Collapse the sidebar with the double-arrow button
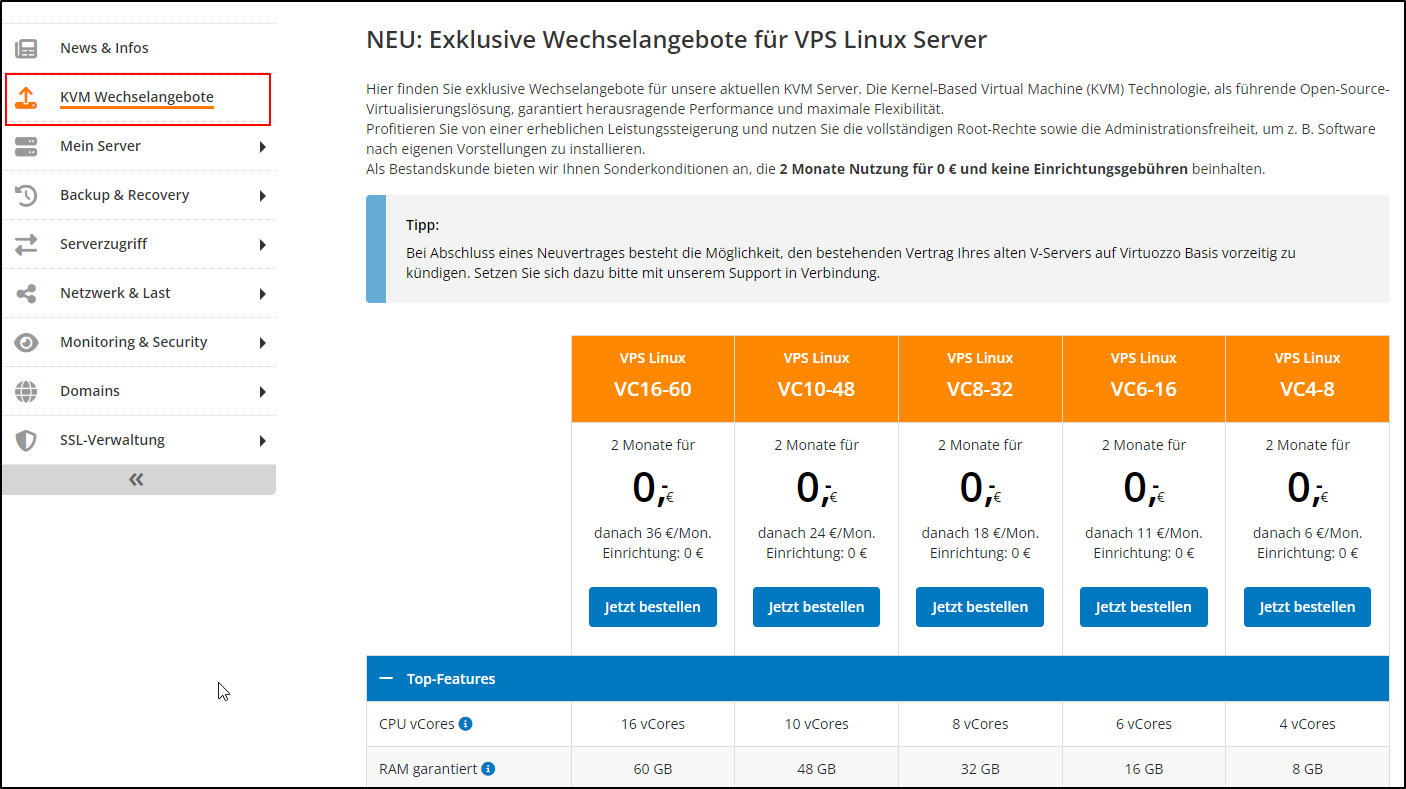 point(135,478)
